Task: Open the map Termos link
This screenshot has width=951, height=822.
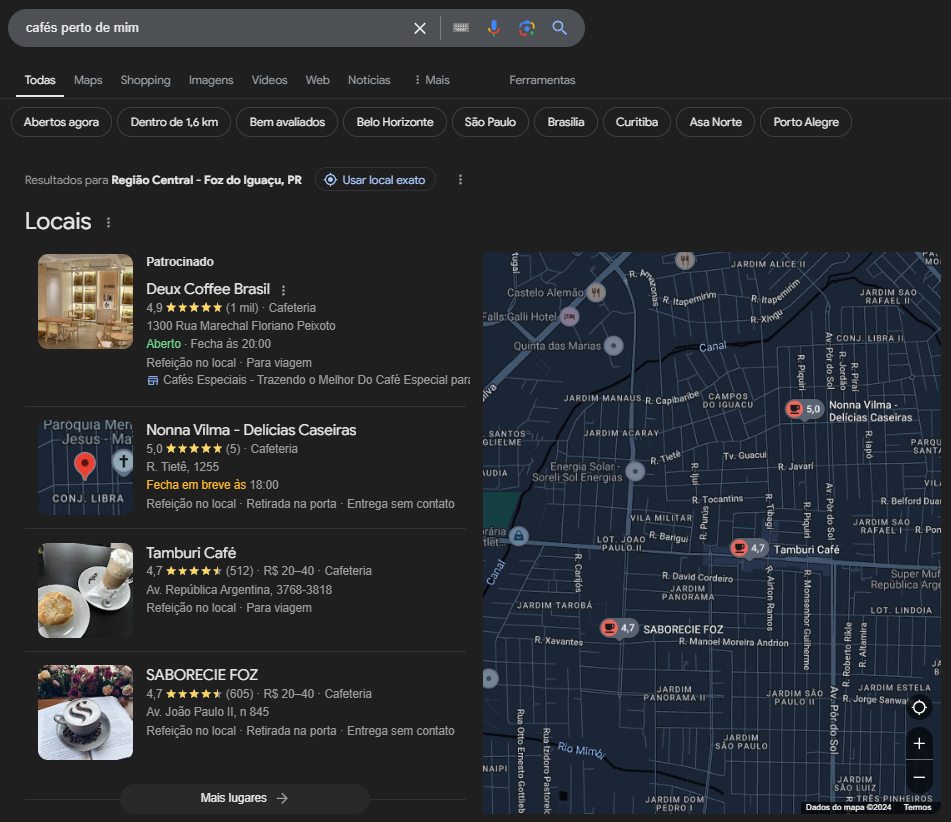Action: (x=917, y=807)
